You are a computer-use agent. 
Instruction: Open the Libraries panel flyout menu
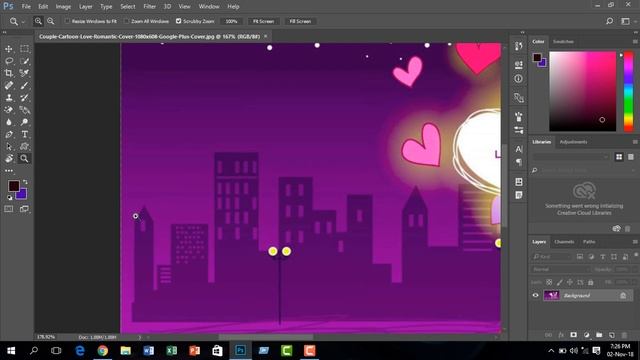coord(635,142)
